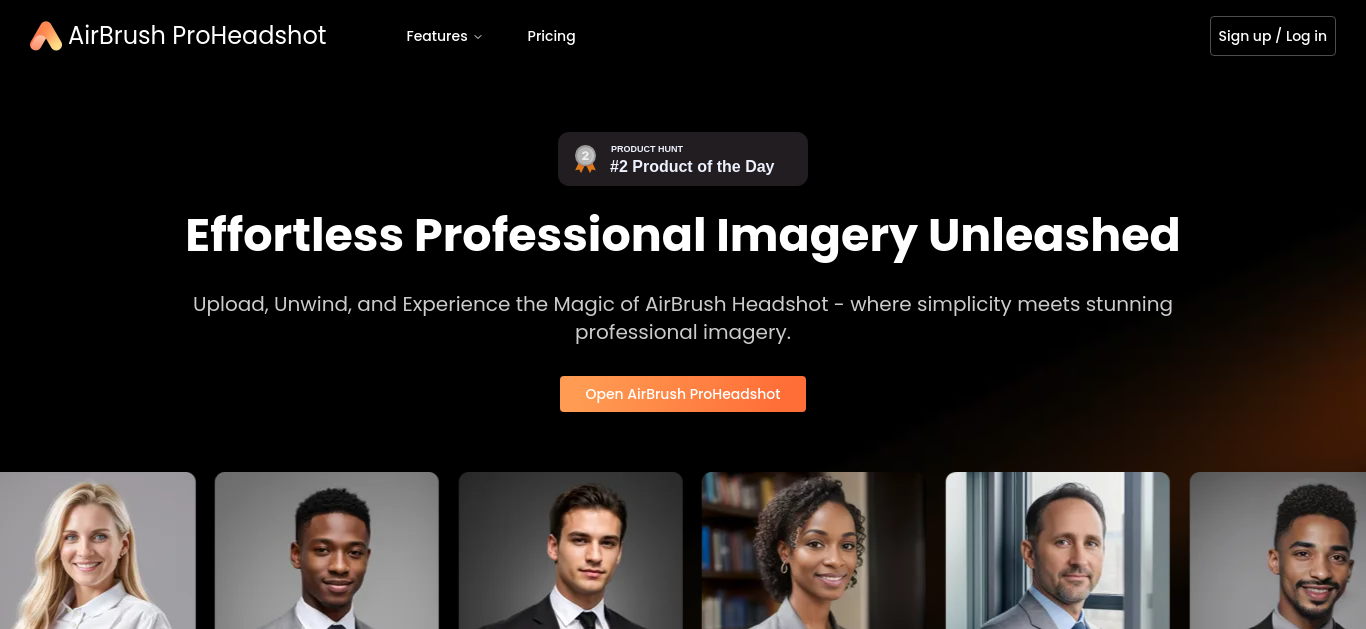Click the necktie of the black-suited man
The height and width of the screenshot is (629, 1366).
tap(587, 620)
